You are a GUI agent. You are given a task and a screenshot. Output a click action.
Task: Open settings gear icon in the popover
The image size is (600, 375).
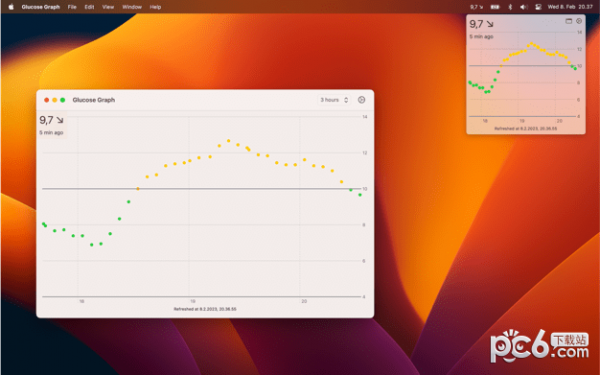point(579,21)
